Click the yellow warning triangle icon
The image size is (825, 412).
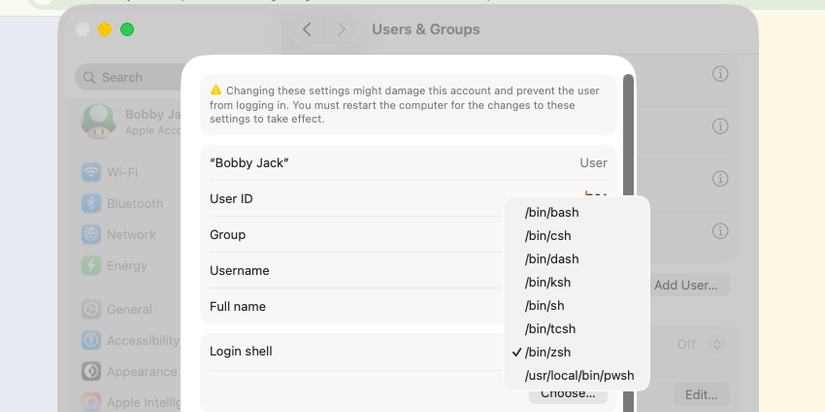pyautogui.click(x=216, y=90)
